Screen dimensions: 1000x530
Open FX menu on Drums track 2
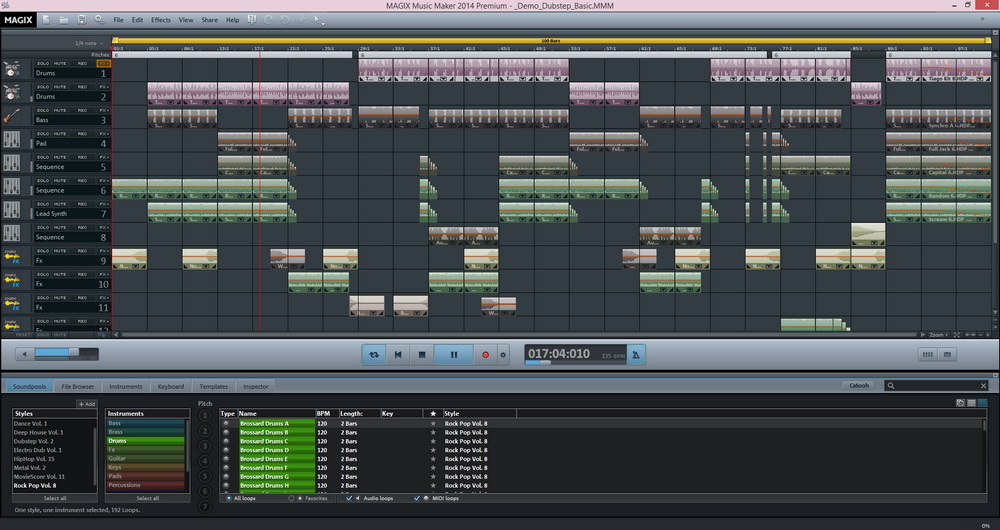point(103,87)
